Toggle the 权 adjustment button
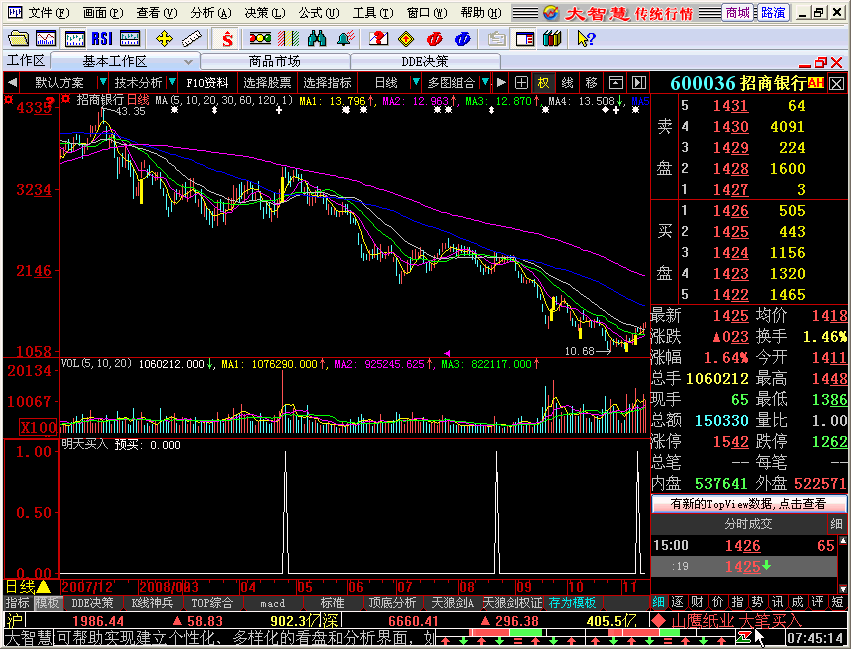The height and width of the screenshot is (649, 851). 543,82
